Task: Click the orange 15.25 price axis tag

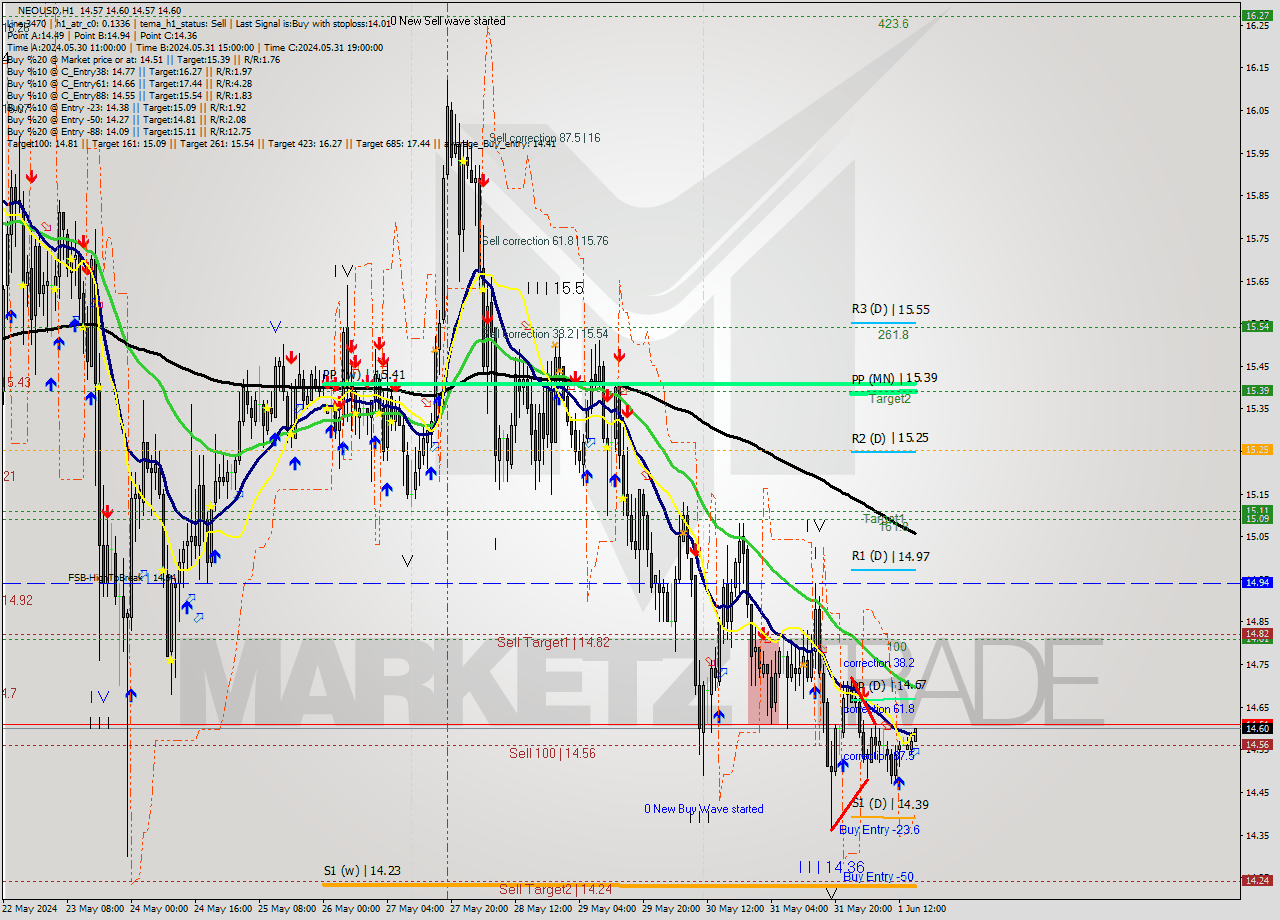Action: pos(1256,450)
